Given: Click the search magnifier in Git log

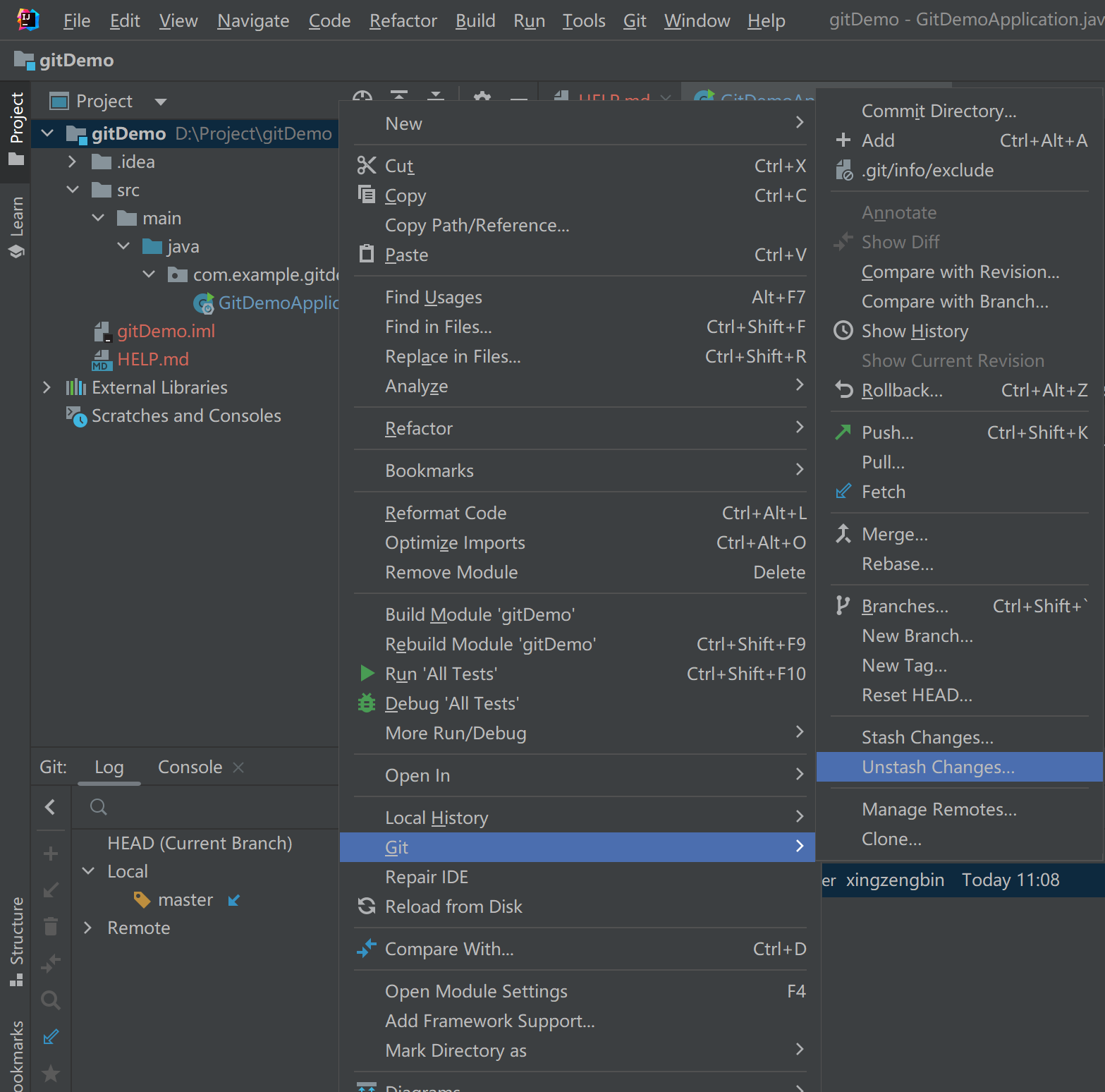Looking at the screenshot, I should (x=99, y=807).
